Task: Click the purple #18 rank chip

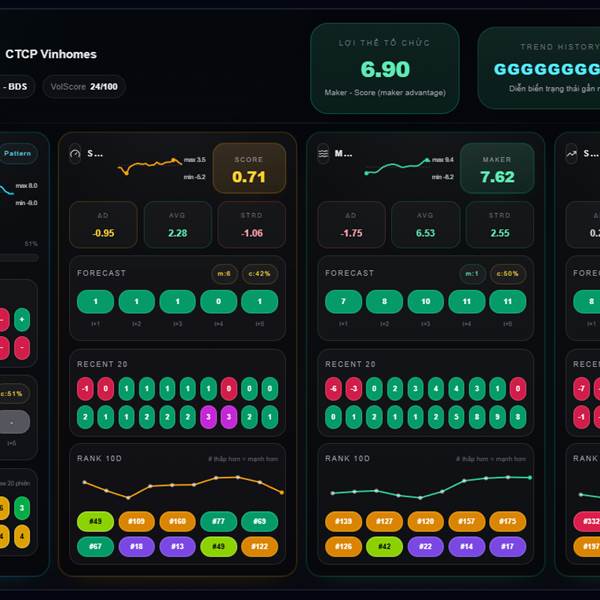Action: pos(137,546)
